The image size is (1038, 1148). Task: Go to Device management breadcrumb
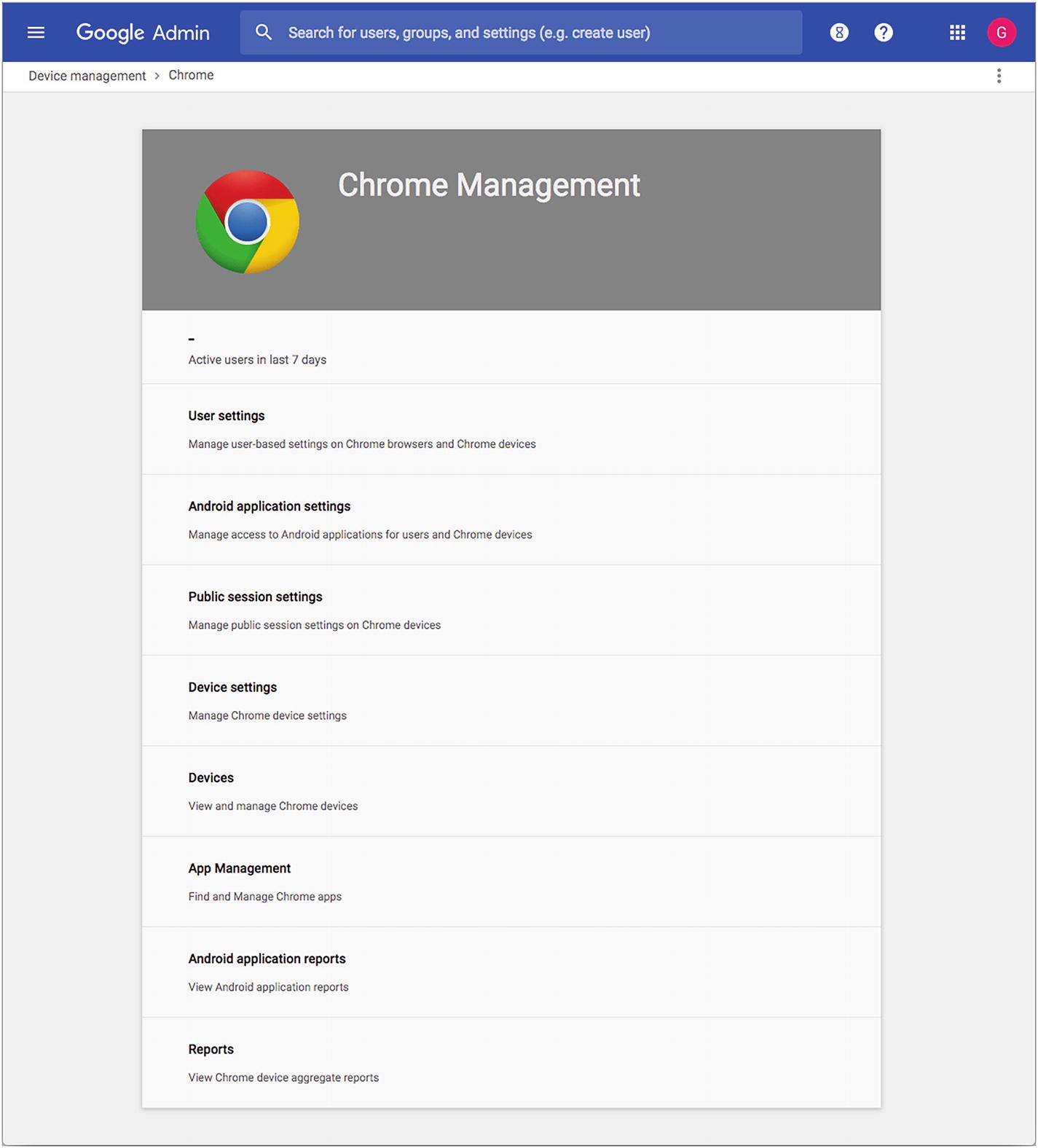[87, 76]
